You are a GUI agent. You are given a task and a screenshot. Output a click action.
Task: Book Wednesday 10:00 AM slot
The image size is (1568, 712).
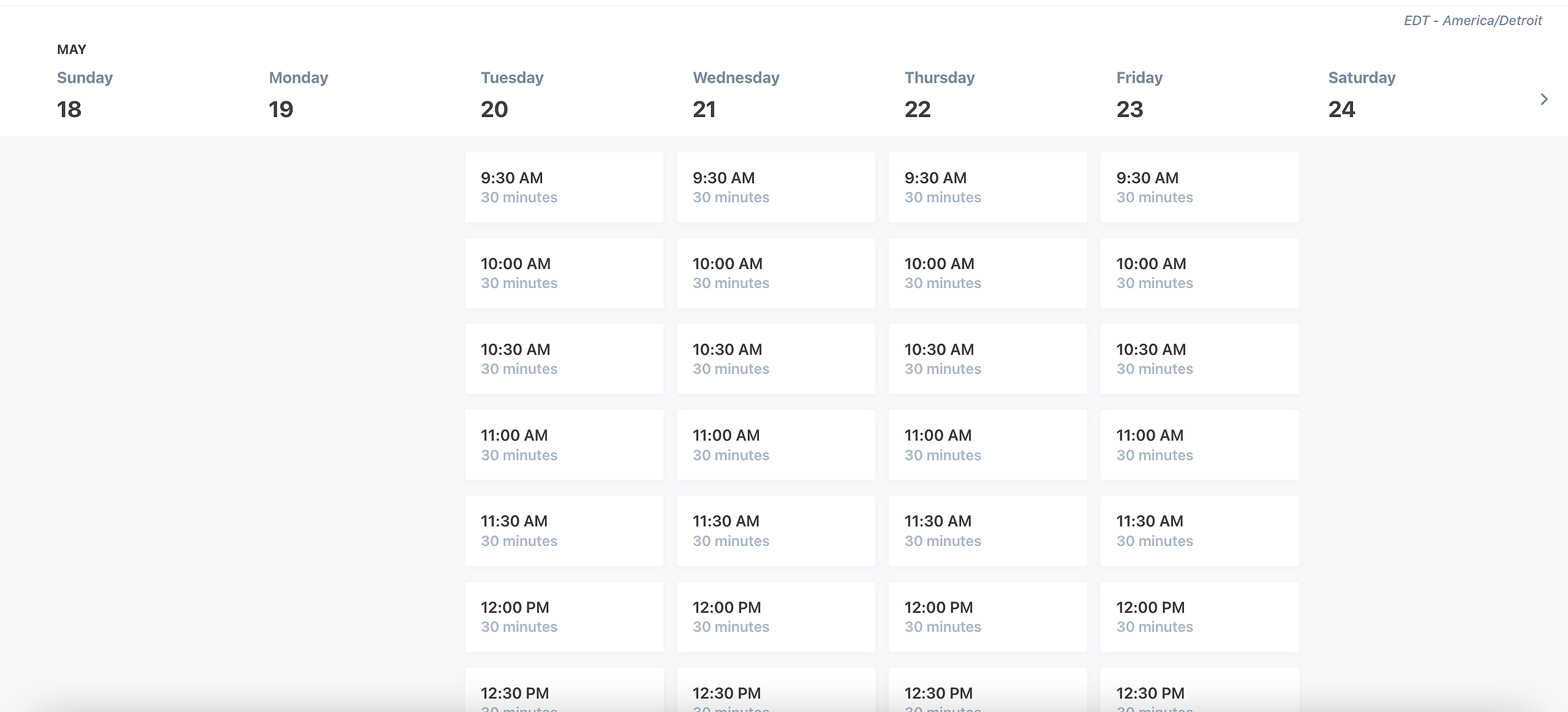[775, 273]
